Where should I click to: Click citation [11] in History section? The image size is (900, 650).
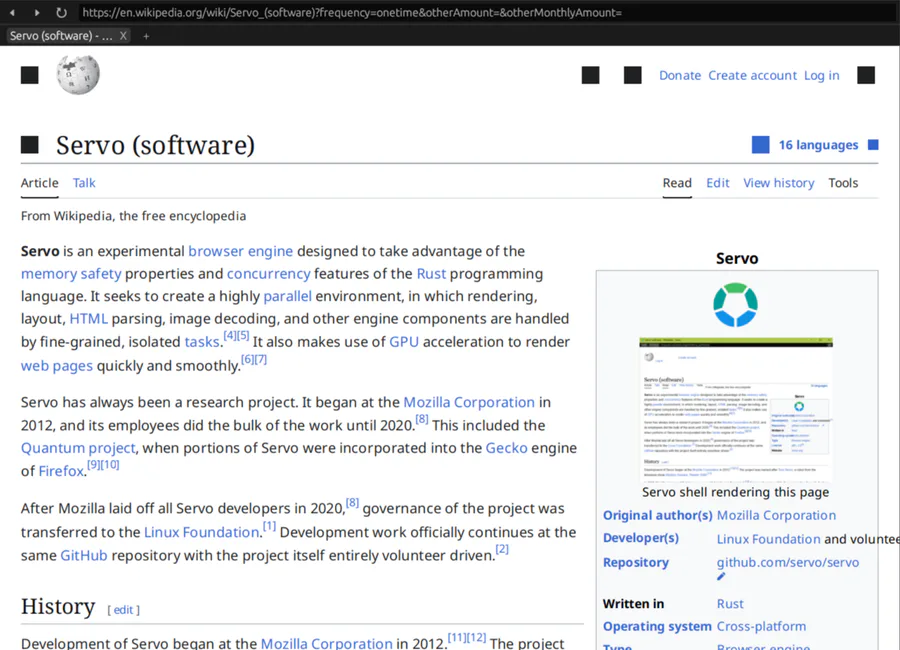point(456,637)
